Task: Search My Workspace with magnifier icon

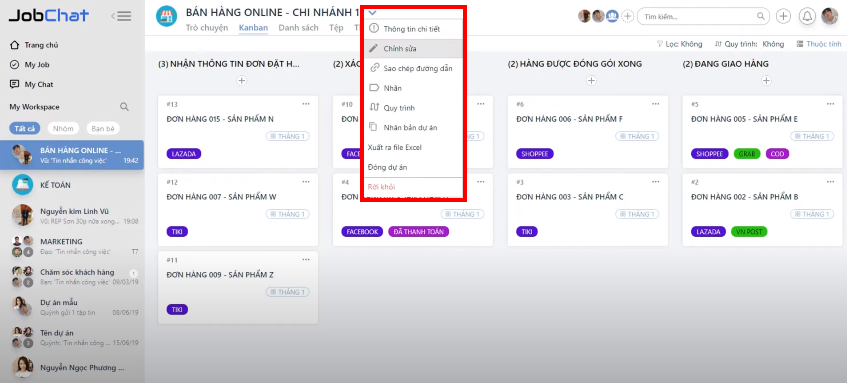Action: point(124,107)
